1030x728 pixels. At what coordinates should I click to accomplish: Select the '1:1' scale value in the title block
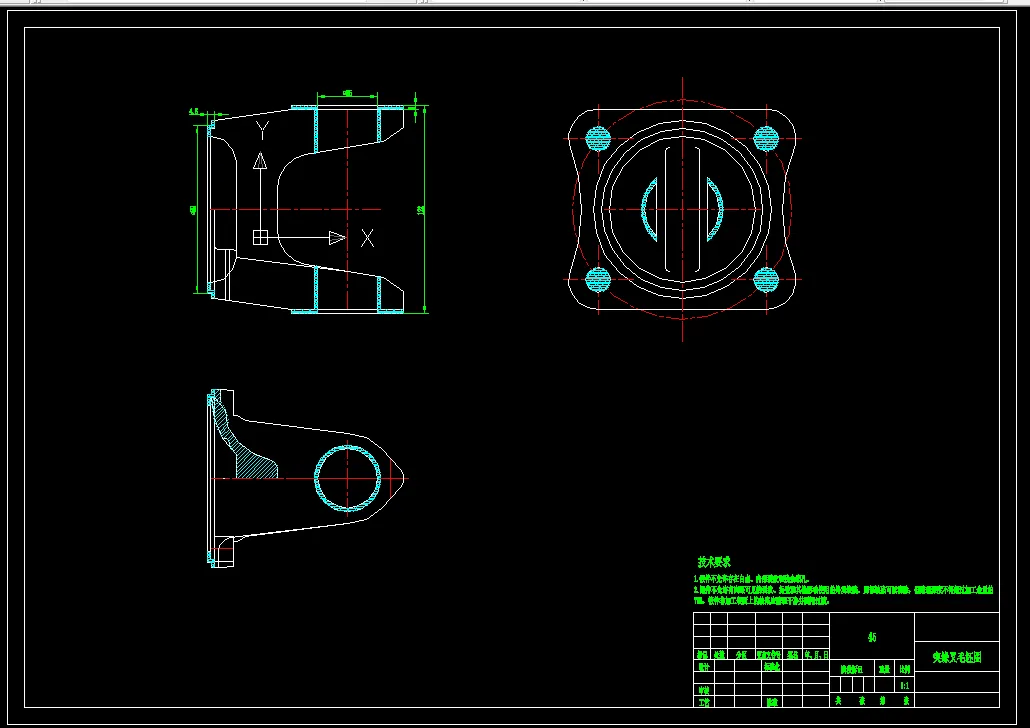click(905, 685)
